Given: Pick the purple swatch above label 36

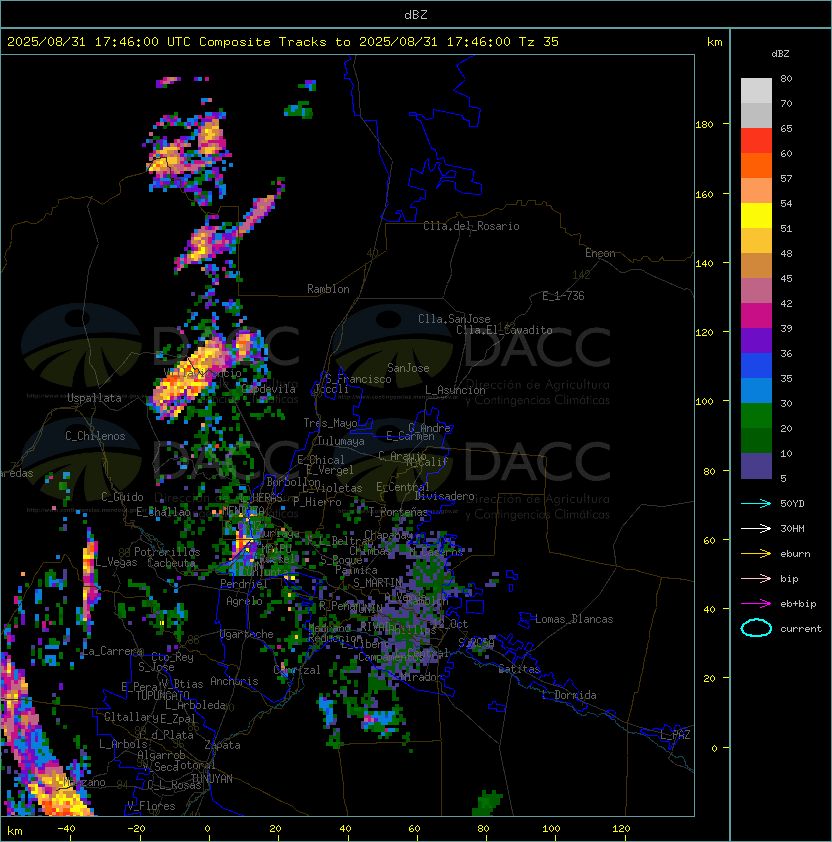Looking at the screenshot, I should (x=756, y=340).
